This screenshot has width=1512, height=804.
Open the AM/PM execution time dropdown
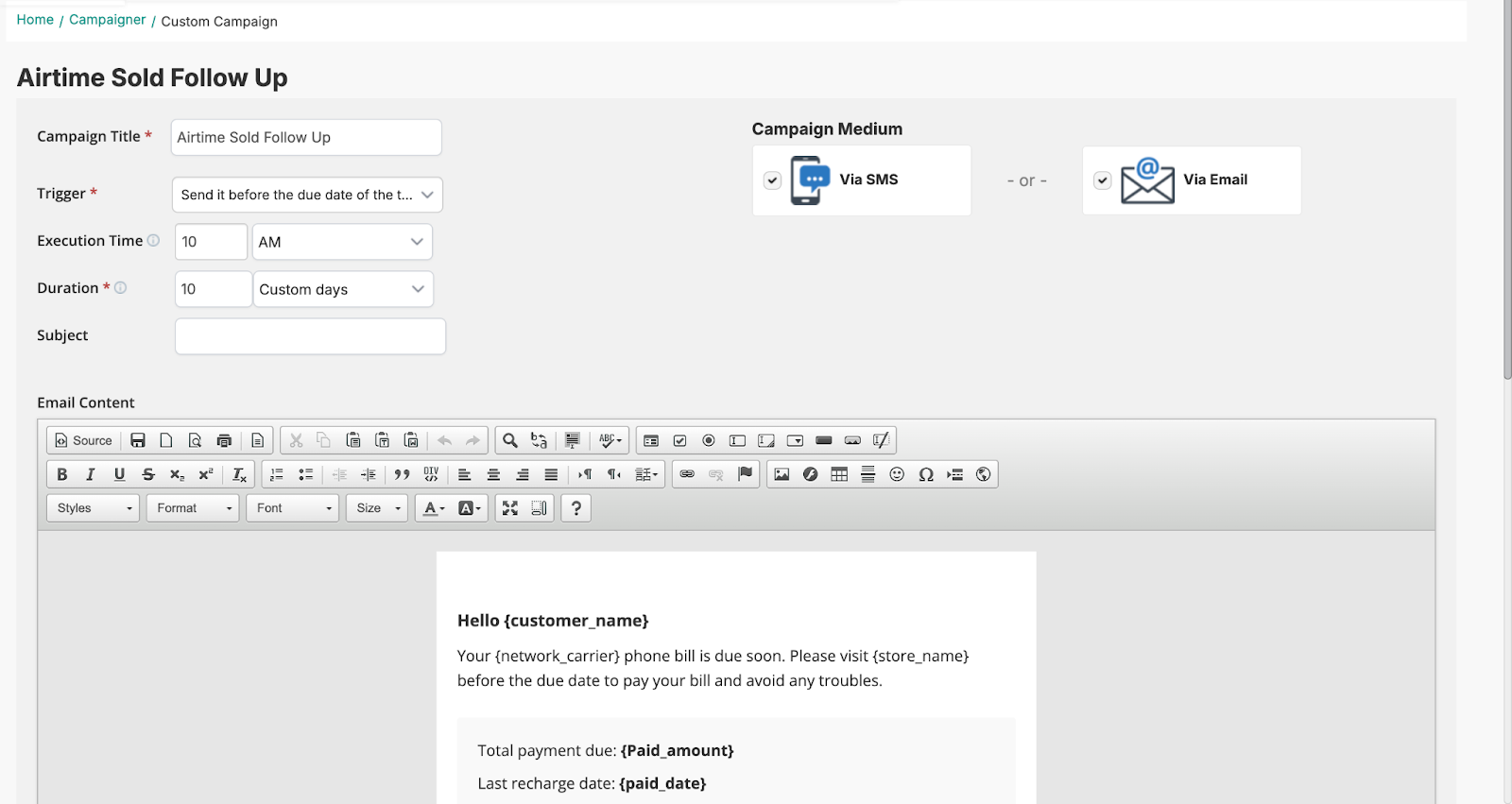click(x=342, y=242)
